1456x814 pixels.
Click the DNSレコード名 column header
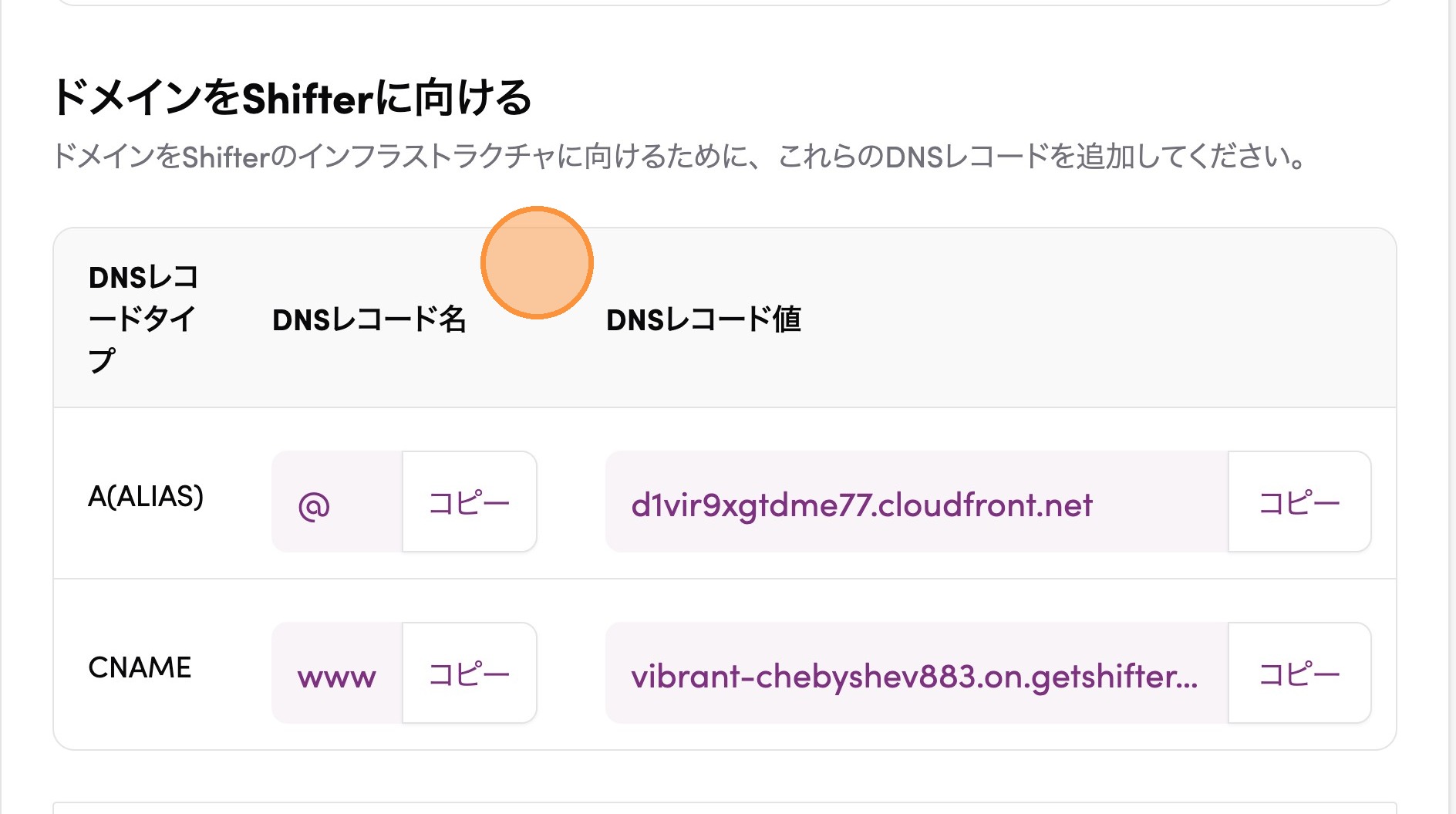pyautogui.click(x=369, y=319)
